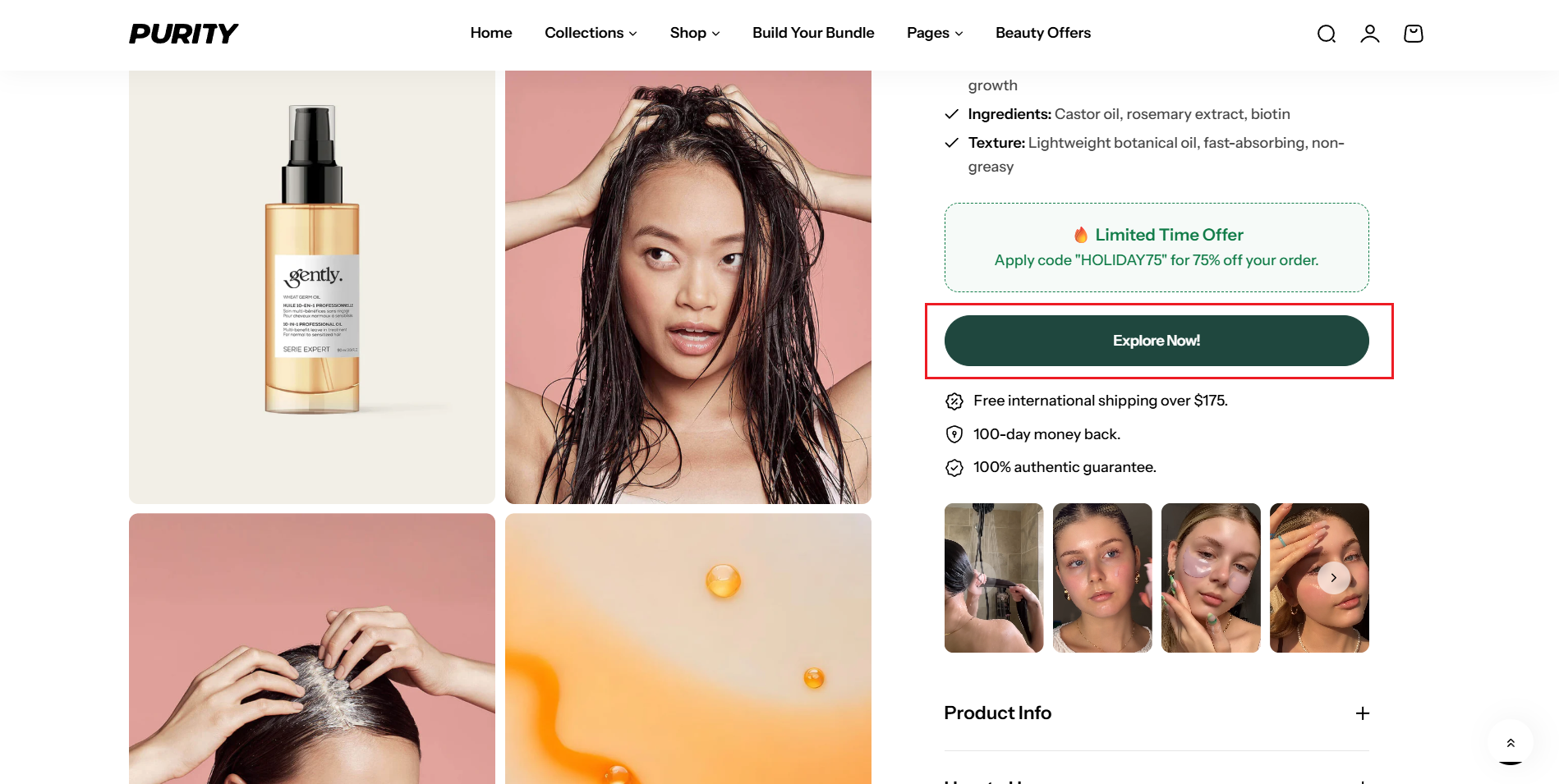Open the Beauty Offers link
The height and width of the screenshot is (784, 1559).
[x=1042, y=33]
